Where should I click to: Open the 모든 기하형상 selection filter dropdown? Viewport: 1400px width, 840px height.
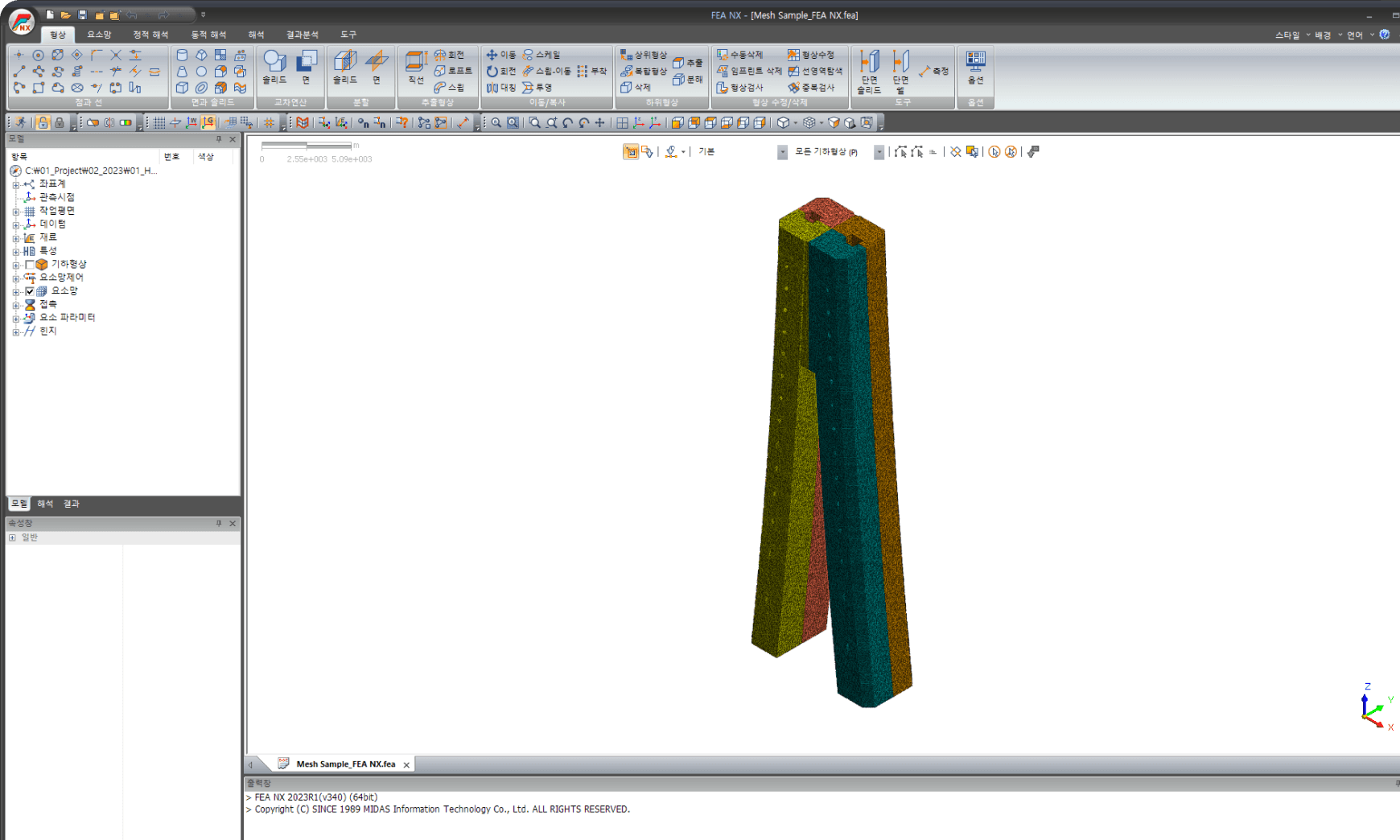pyautogui.click(x=879, y=152)
